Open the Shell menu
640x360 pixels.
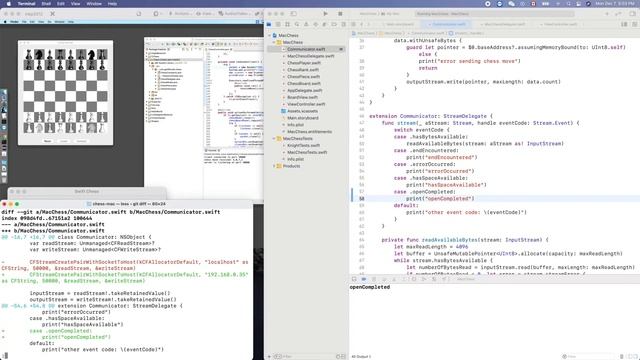[46, 4]
